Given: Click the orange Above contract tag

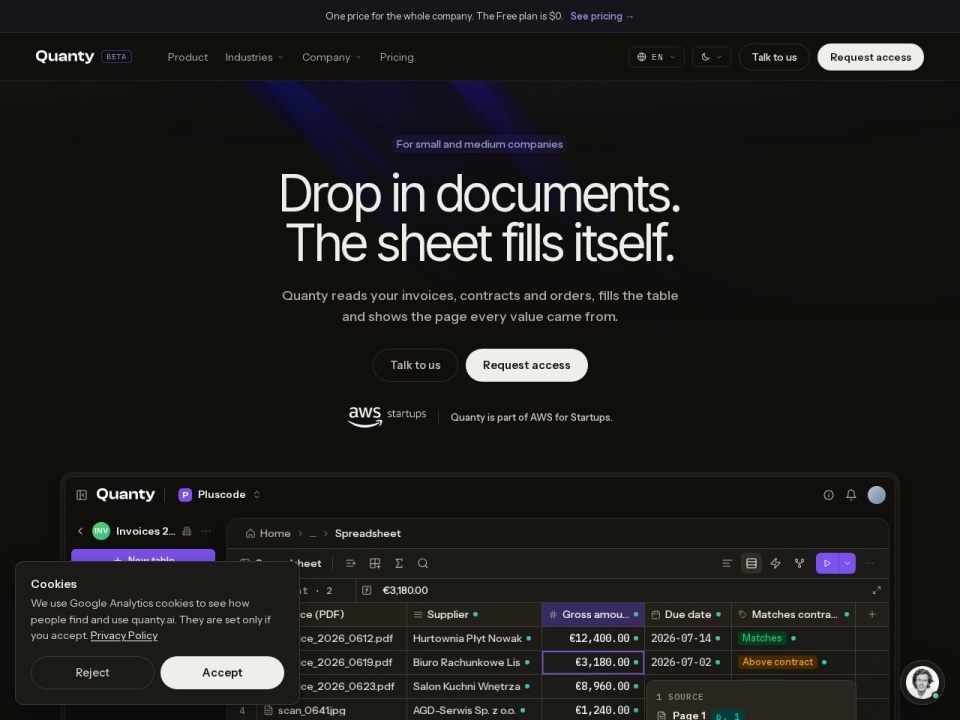Looking at the screenshot, I should pyautogui.click(x=778, y=662).
